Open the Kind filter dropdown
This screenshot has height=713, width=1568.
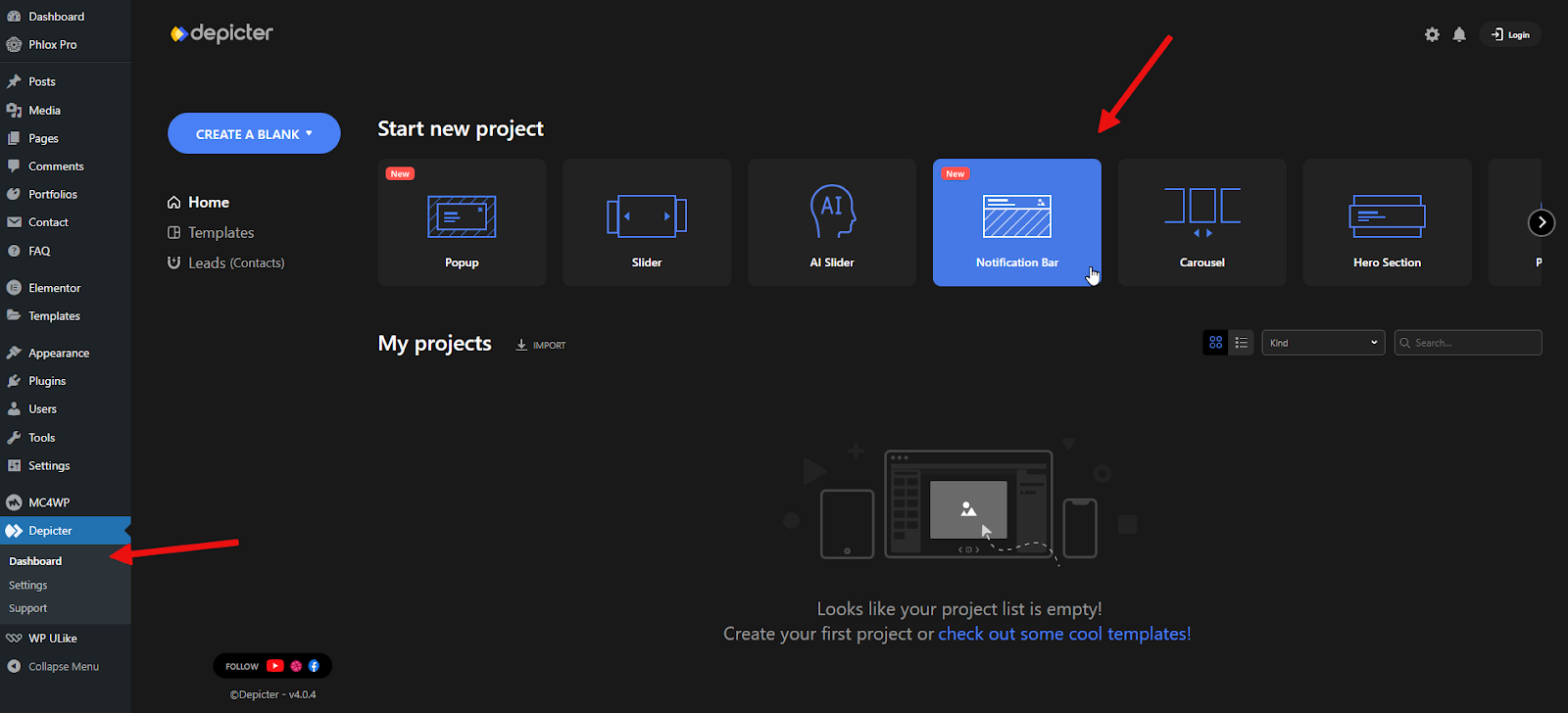click(1323, 343)
